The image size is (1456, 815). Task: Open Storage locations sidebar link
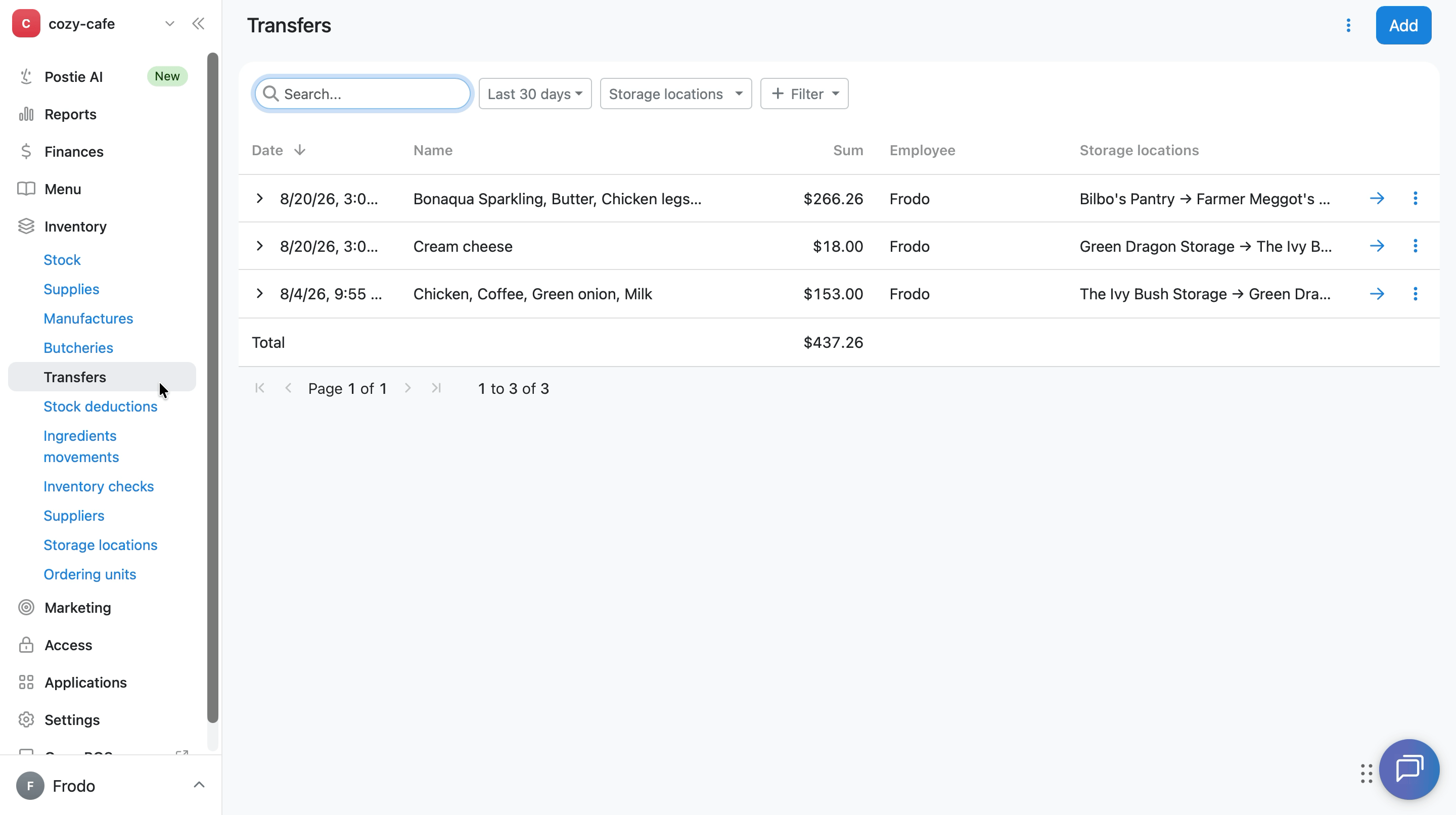coord(101,546)
